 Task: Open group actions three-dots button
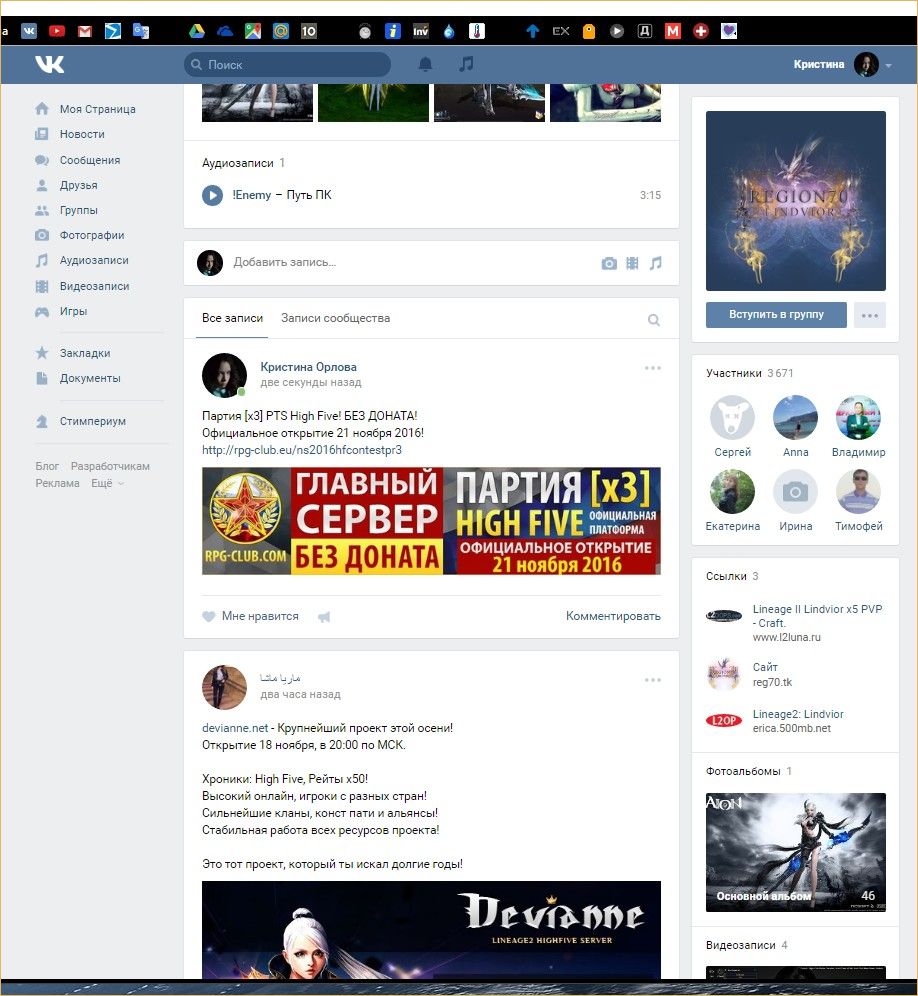tap(870, 315)
